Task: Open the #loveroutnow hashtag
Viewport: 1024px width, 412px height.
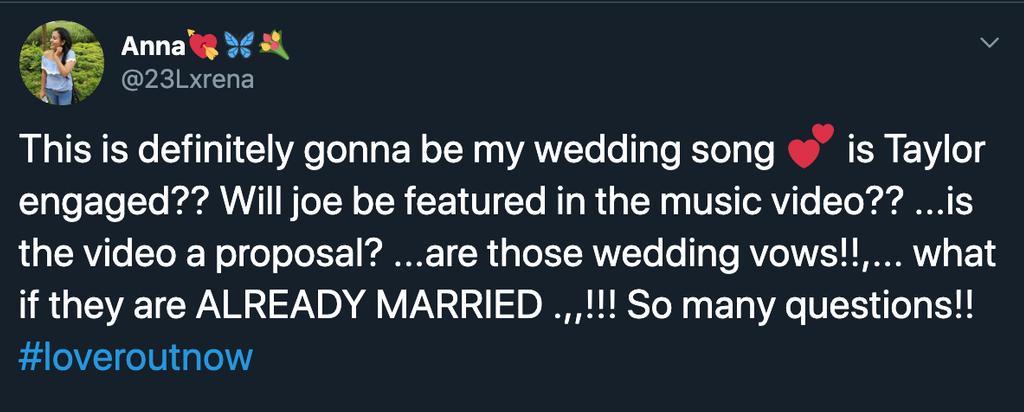Action: (135, 356)
